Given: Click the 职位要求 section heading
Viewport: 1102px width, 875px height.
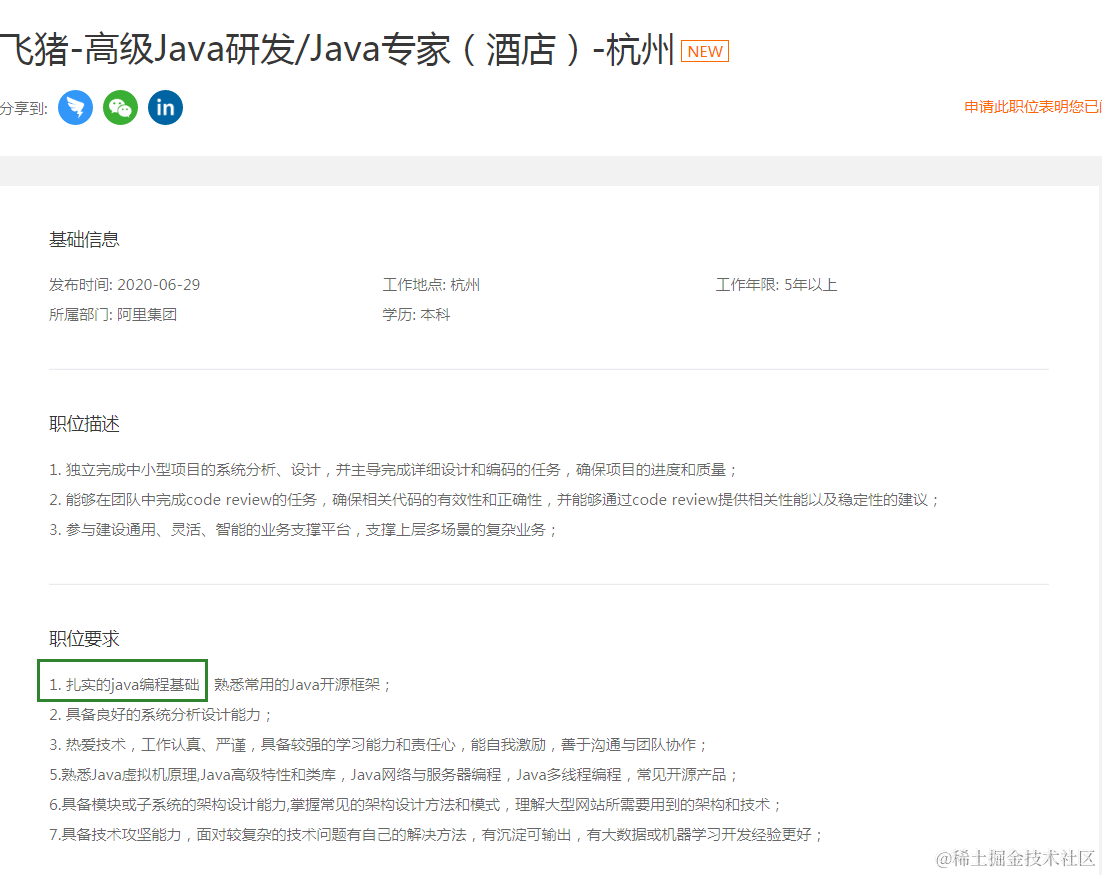Looking at the screenshot, I should coord(84,638).
